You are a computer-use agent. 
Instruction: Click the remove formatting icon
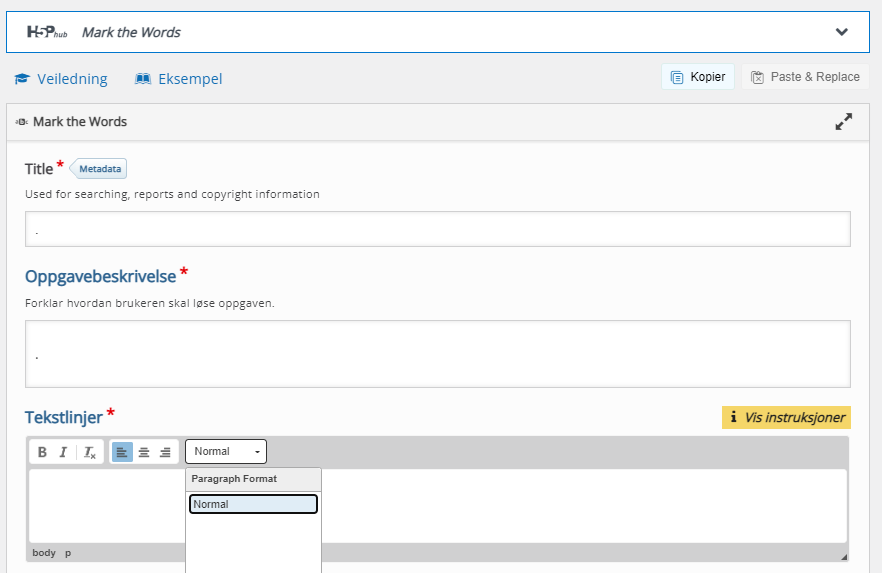tap(90, 452)
